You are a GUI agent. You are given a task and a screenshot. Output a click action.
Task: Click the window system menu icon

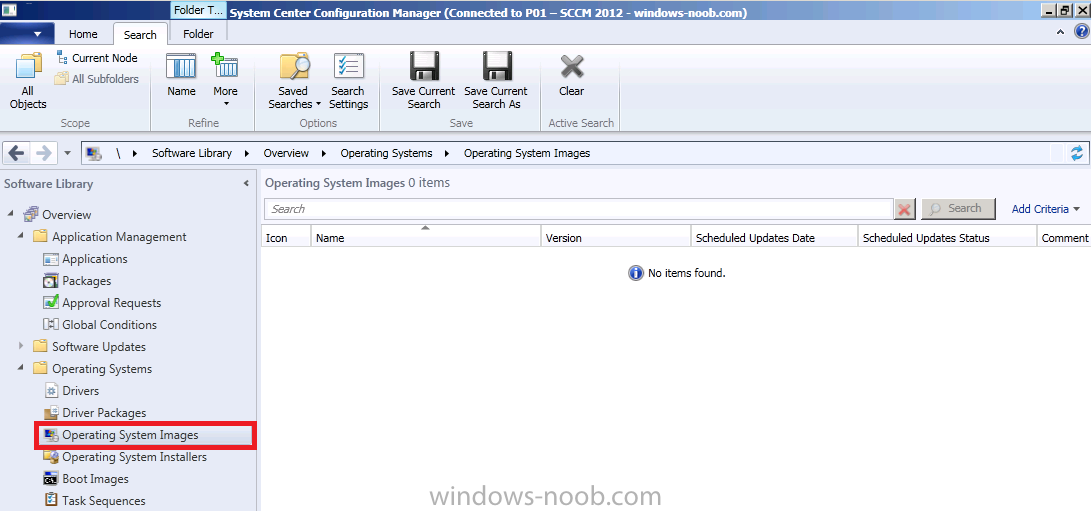(x=8, y=10)
